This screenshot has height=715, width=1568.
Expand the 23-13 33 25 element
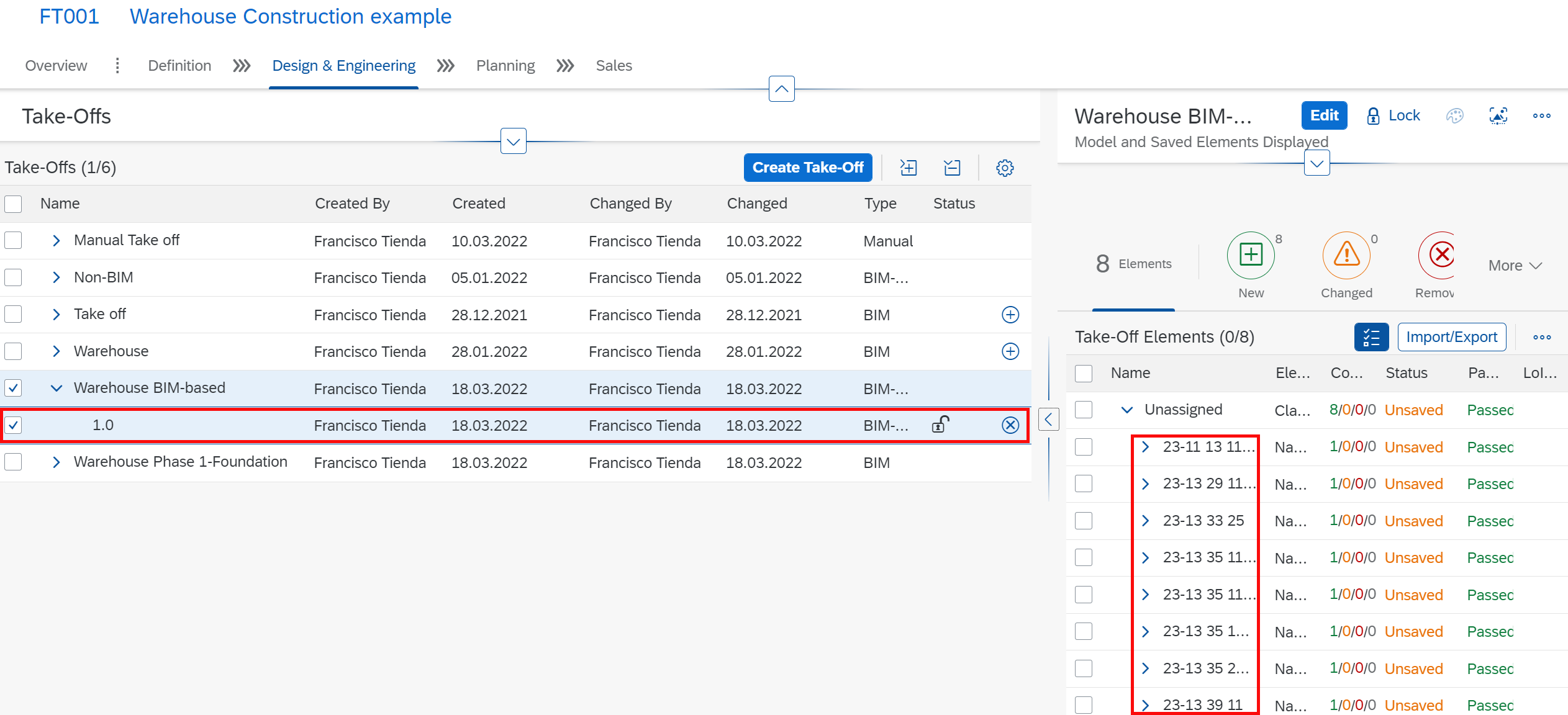click(1146, 521)
